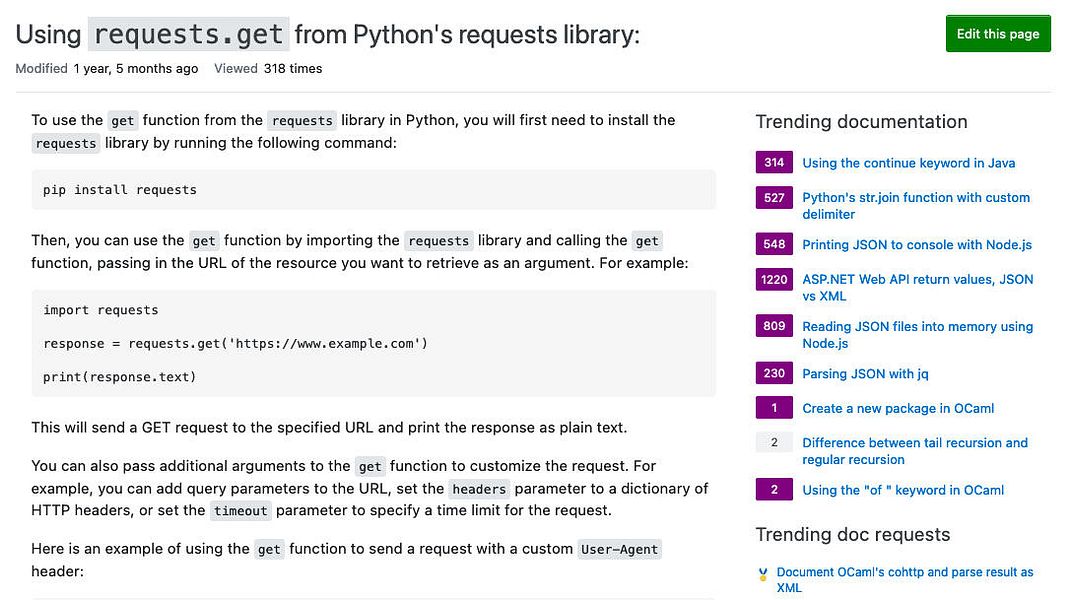Click the badge showing 1 beside the OCaml package link
1073x600 pixels.
pos(772,408)
